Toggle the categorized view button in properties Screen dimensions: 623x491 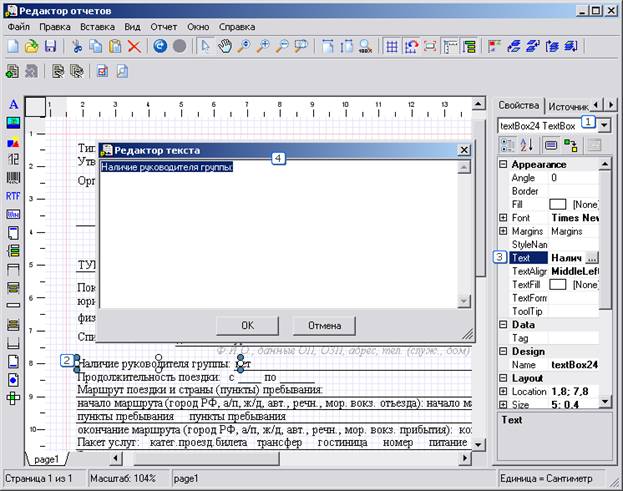point(507,145)
